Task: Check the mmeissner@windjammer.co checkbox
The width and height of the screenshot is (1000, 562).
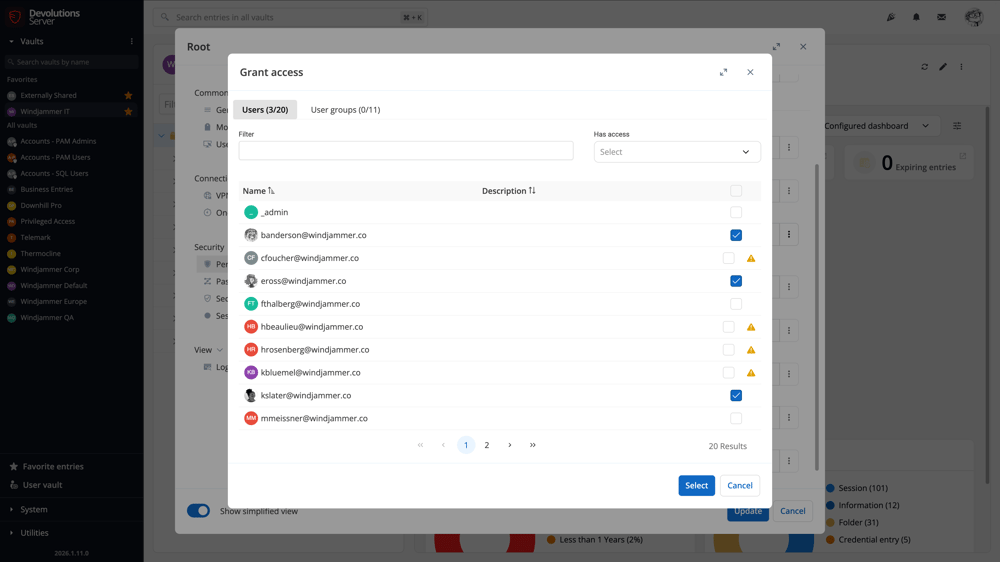Action: (736, 418)
